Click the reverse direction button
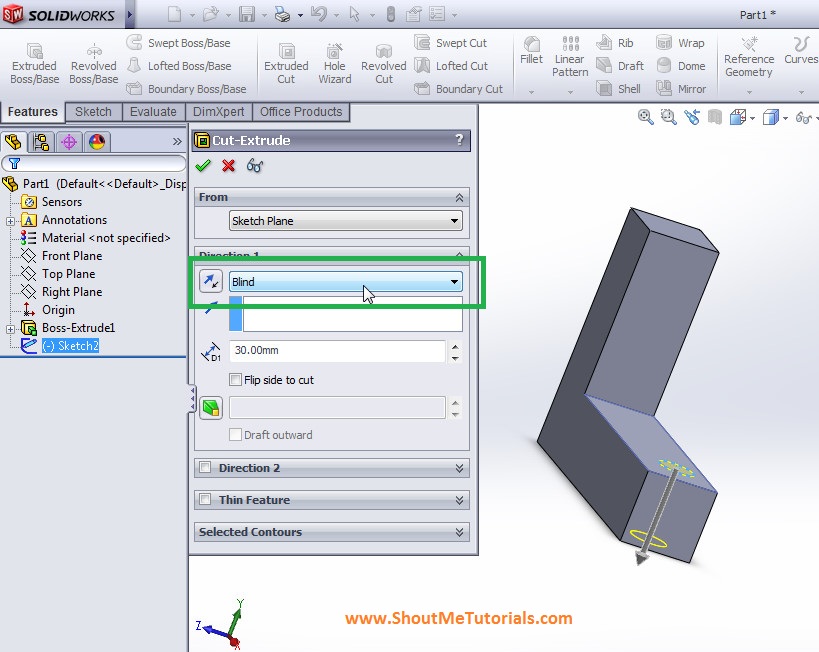The width and height of the screenshot is (819, 652). pos(211,282)
